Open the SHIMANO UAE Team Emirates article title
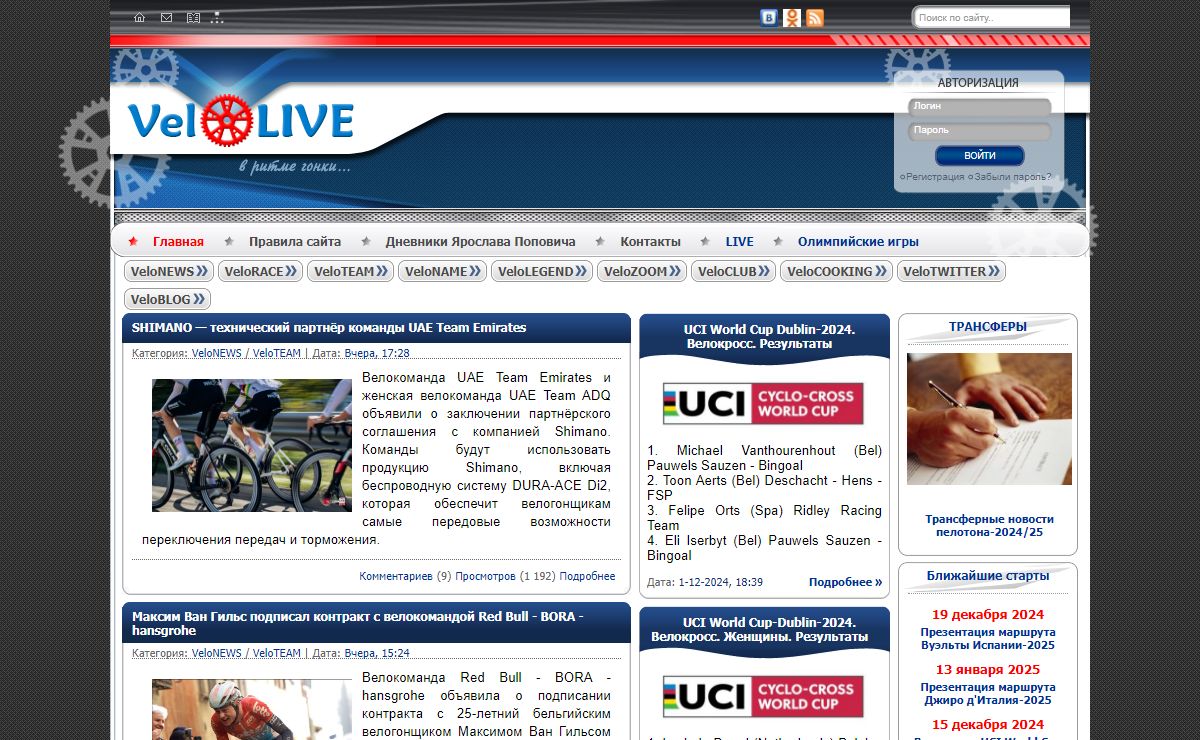Viewport: 1200px width, 740px height. (x=329, y=328)
